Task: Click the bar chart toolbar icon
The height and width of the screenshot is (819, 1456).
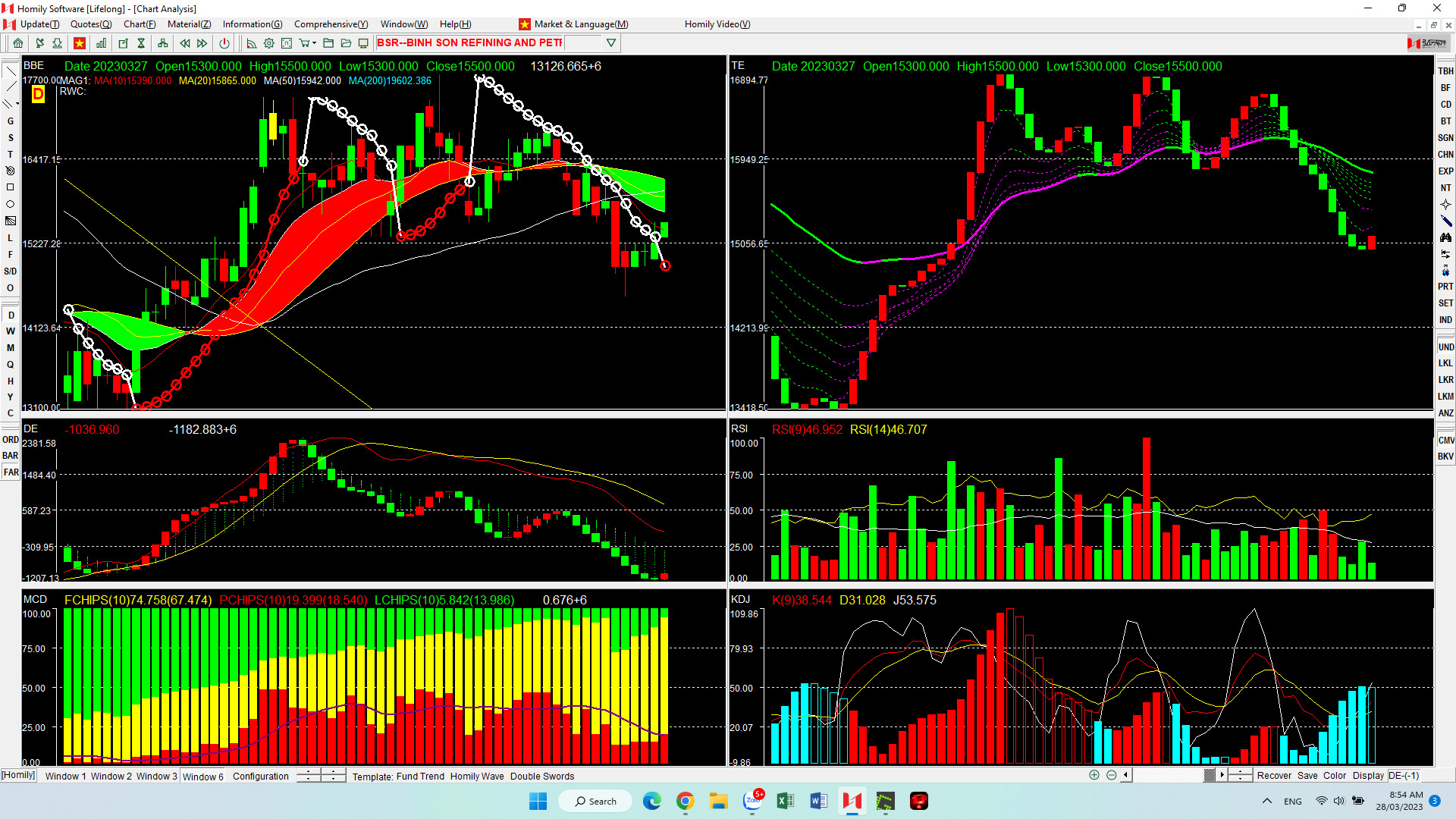Action: 101,43
